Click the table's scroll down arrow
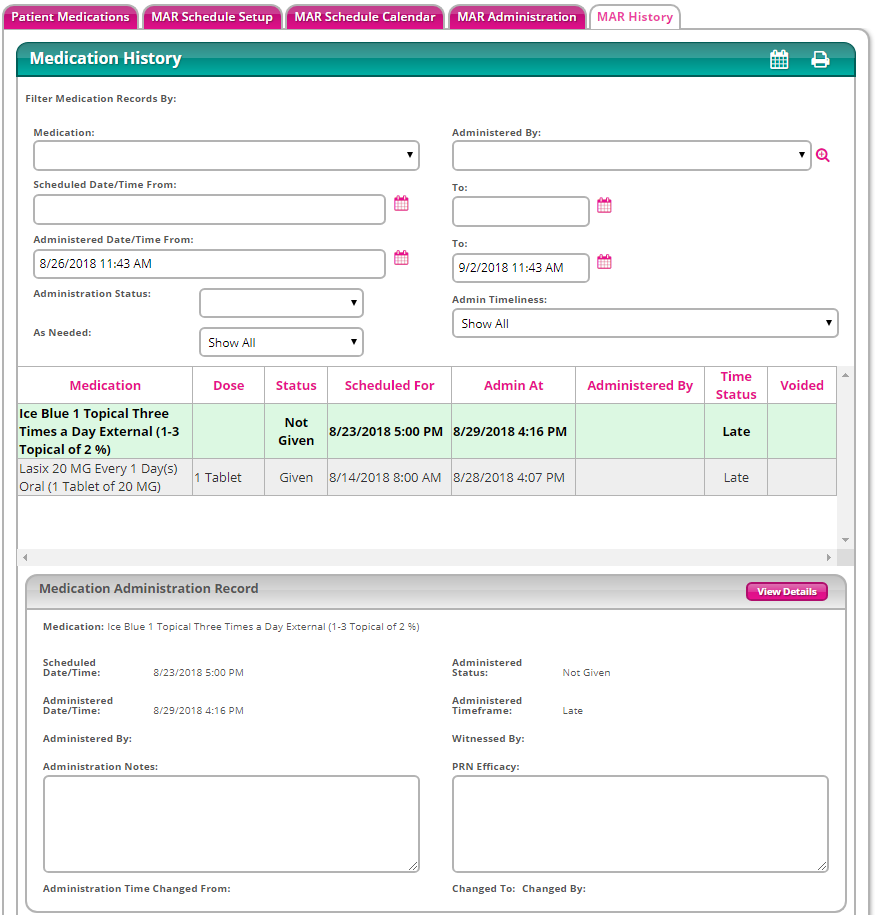The image size is (875, 915). [x=845, y=540]
